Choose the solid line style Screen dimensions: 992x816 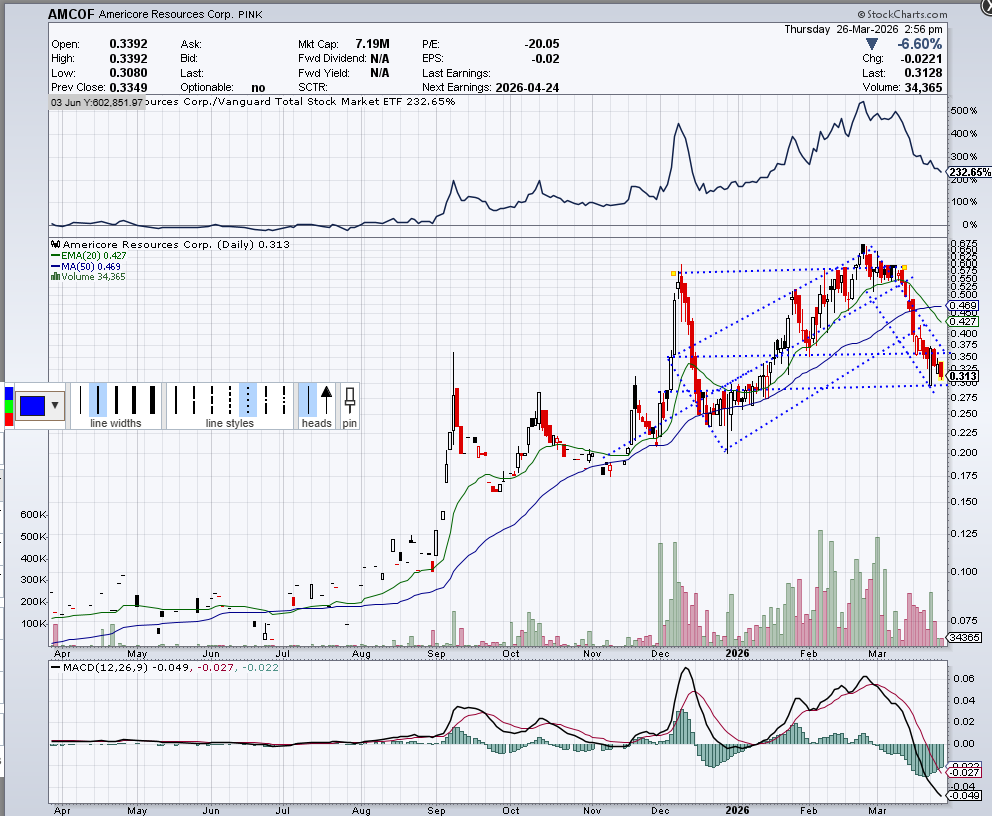pos(176,400)
